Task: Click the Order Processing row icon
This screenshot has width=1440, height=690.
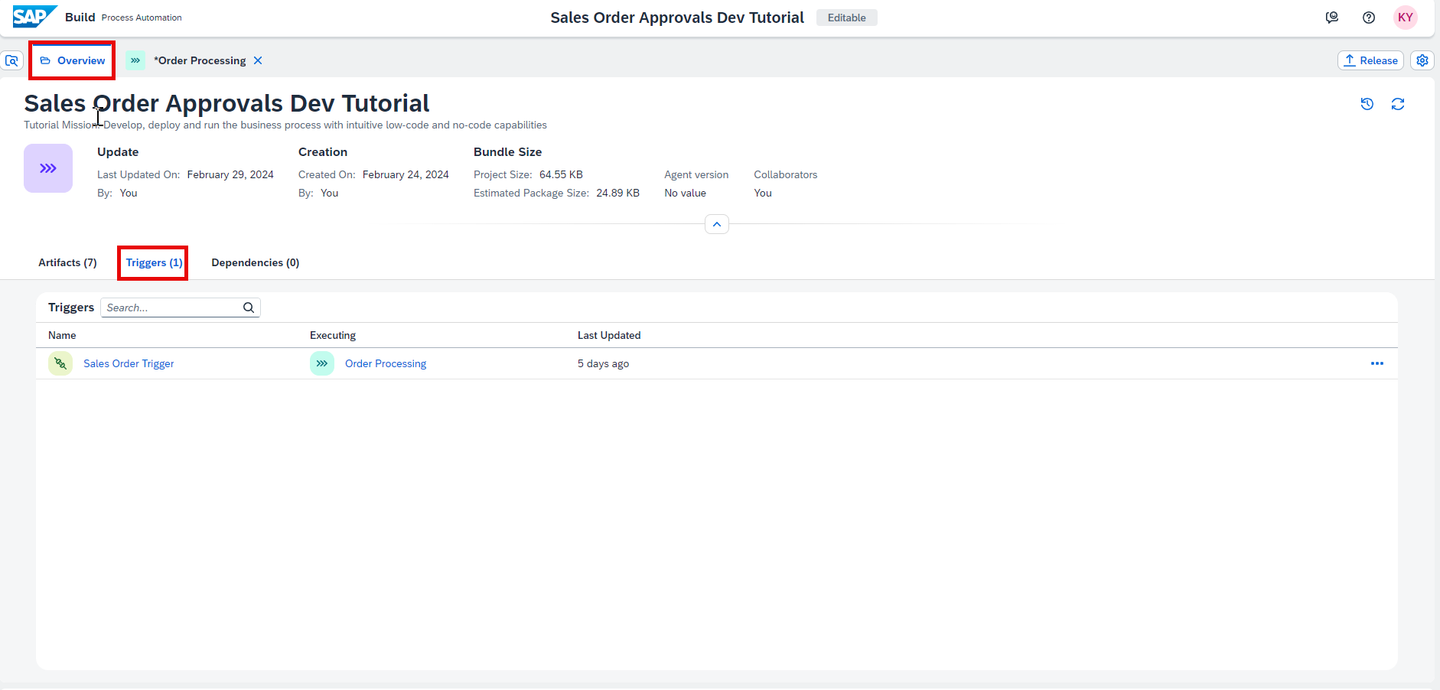Action: 321,364
